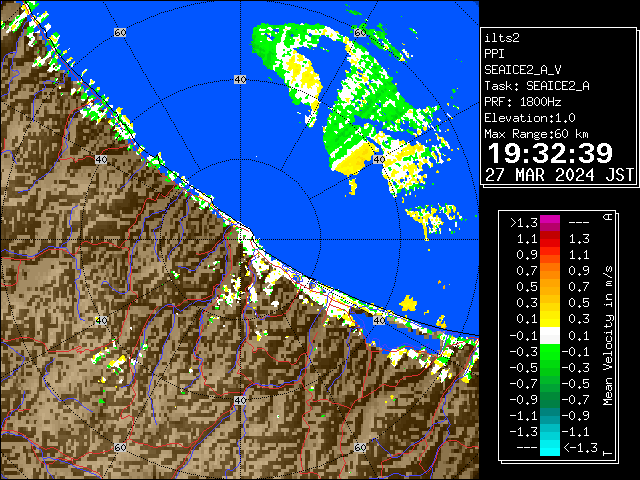The image size is (640, 480).
Task: Click the letter T at legend bottom
Action: tap(608, 453)
